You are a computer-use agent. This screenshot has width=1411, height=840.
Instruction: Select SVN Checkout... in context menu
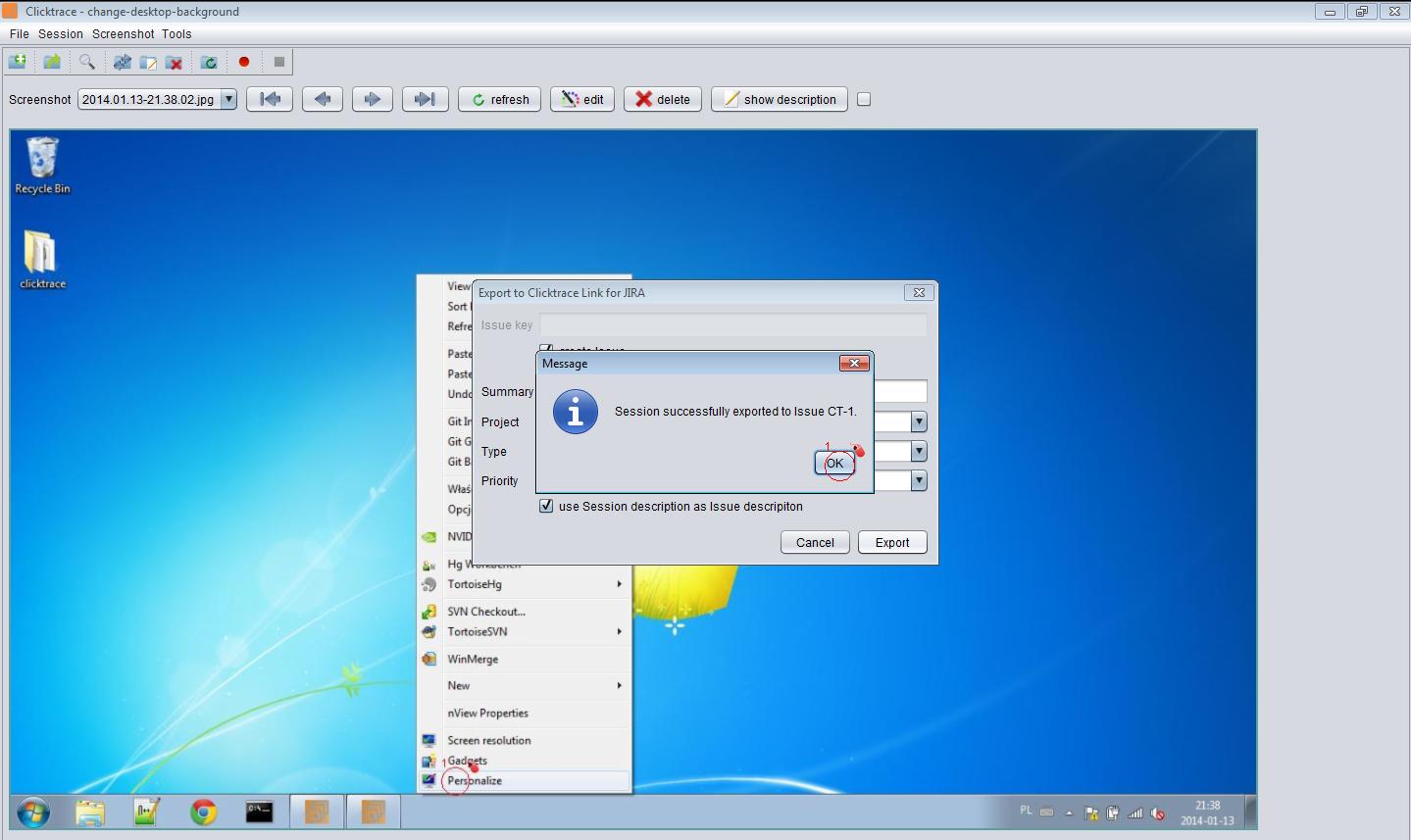pos(525,612)
